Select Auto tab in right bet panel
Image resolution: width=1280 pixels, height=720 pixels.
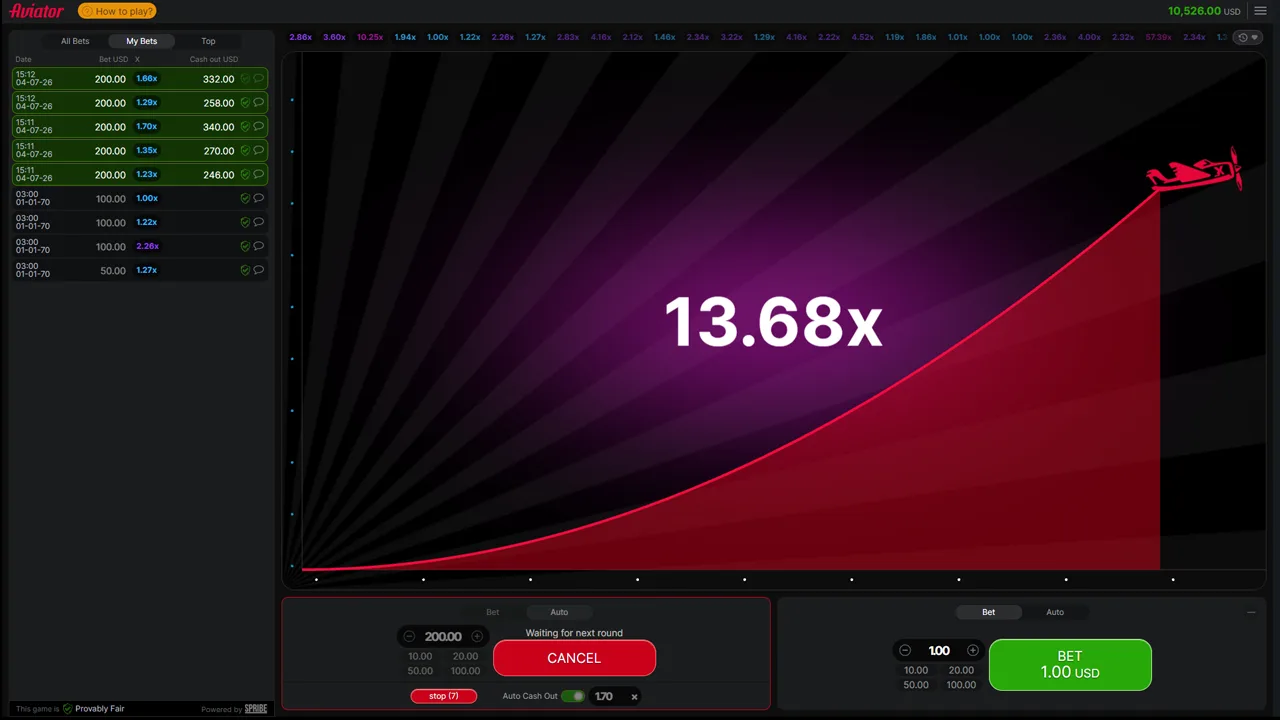(1055, 612)
